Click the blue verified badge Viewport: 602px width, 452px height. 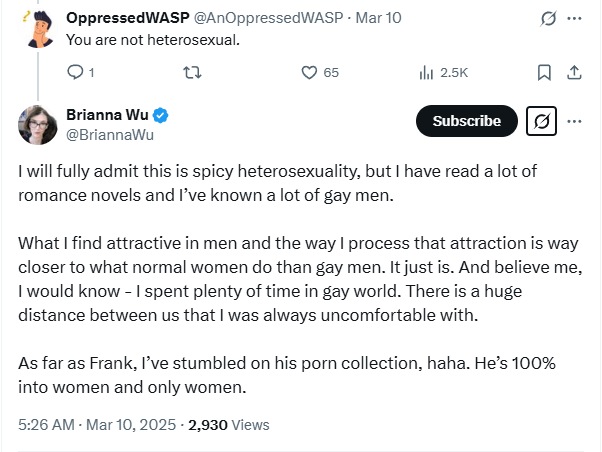coord(160,115)
